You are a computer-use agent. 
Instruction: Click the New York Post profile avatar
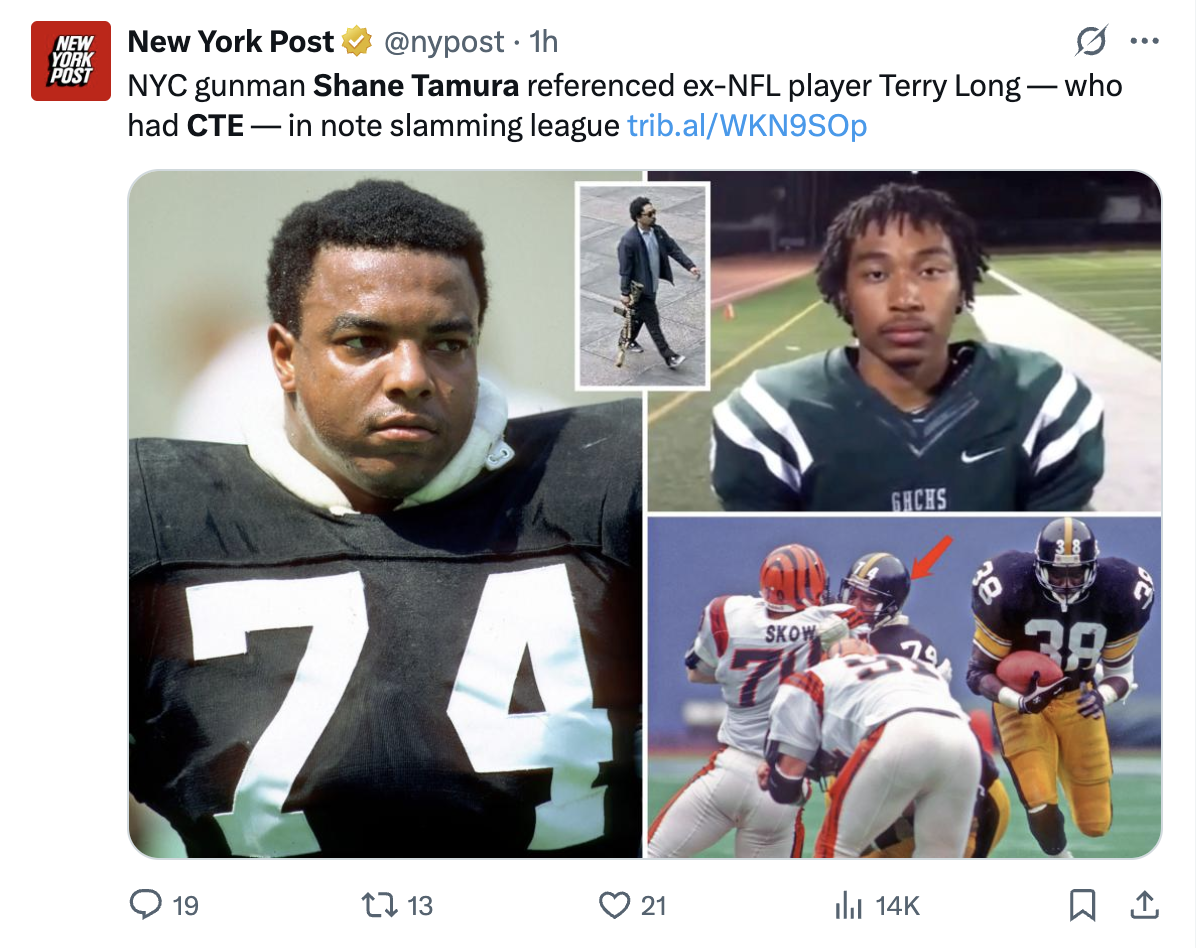[70, 62]
